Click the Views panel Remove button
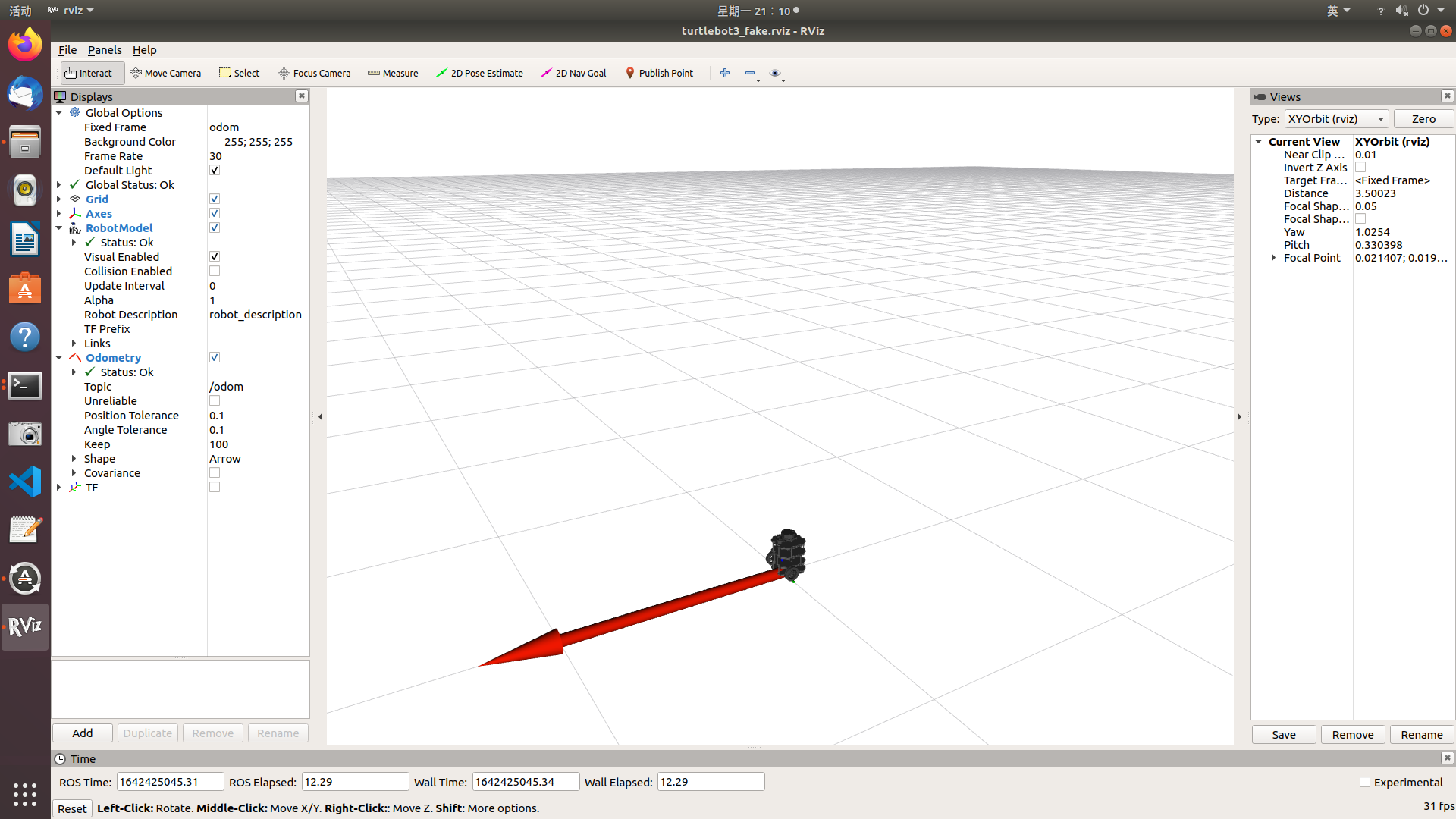 [x=1353, y=734]
